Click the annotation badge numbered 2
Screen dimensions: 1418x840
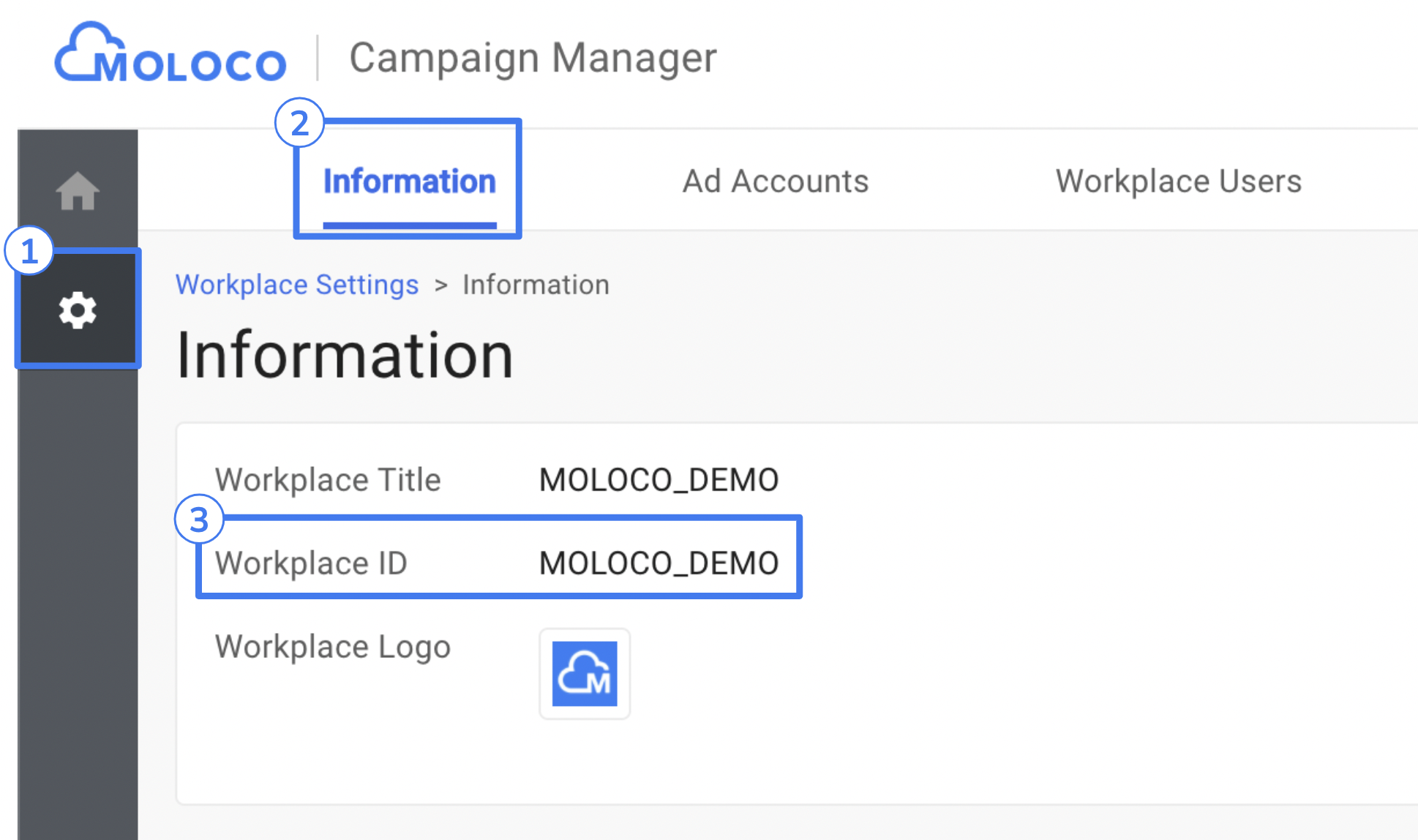300,124
